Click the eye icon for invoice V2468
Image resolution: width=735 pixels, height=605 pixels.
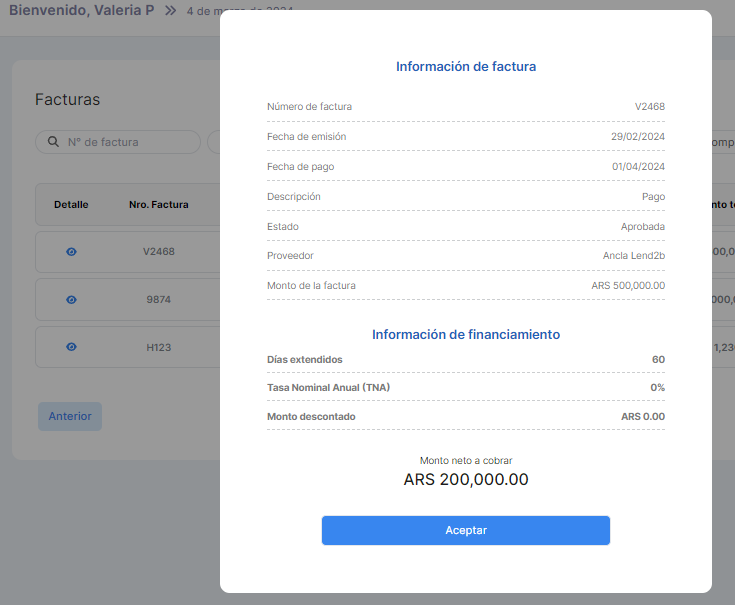(71, 252)
